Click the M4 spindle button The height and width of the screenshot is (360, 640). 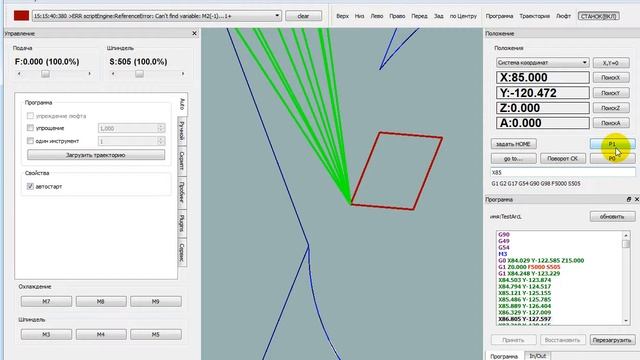point(101,334)
